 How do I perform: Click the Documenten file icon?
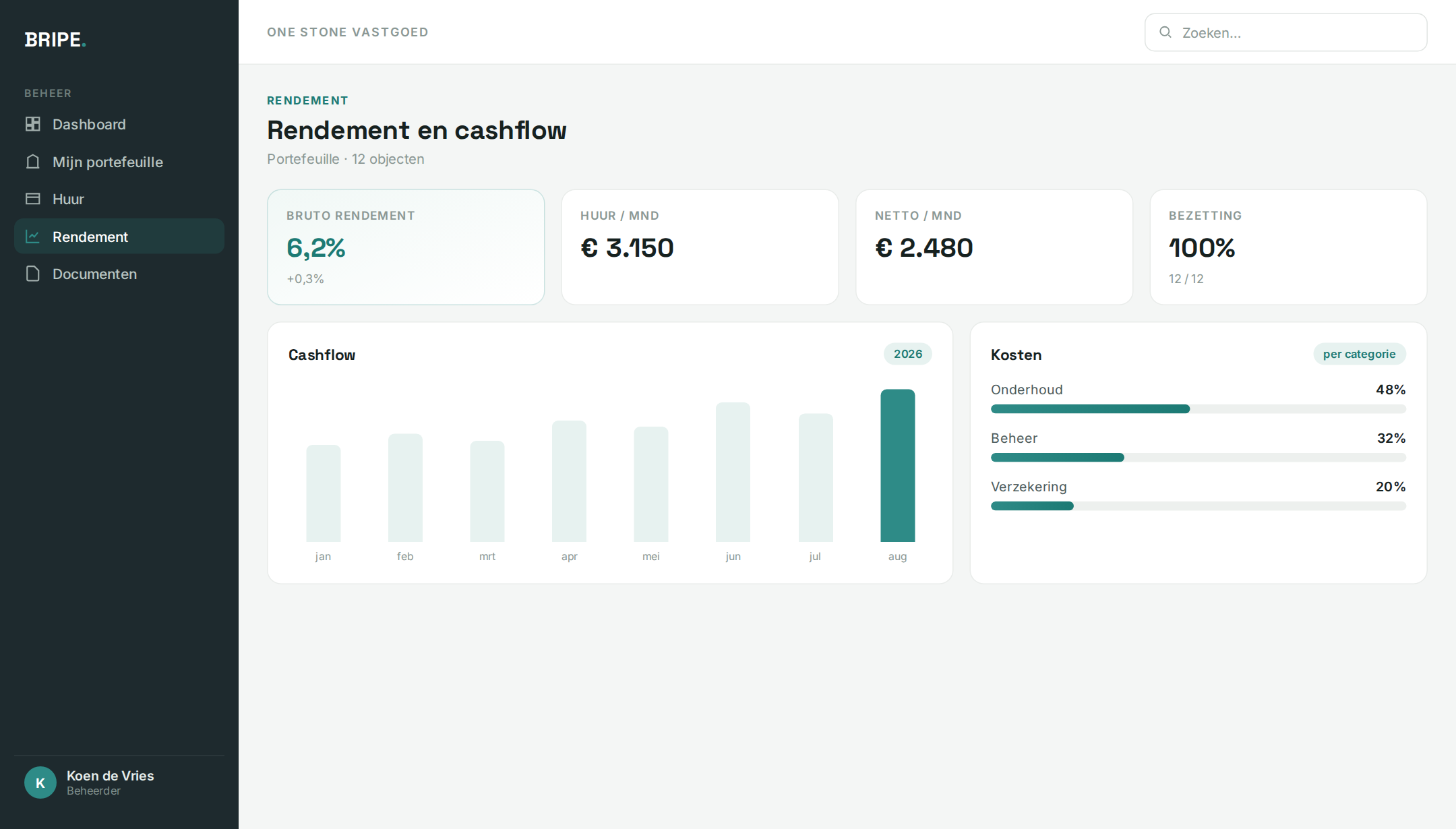pos(32,274)
